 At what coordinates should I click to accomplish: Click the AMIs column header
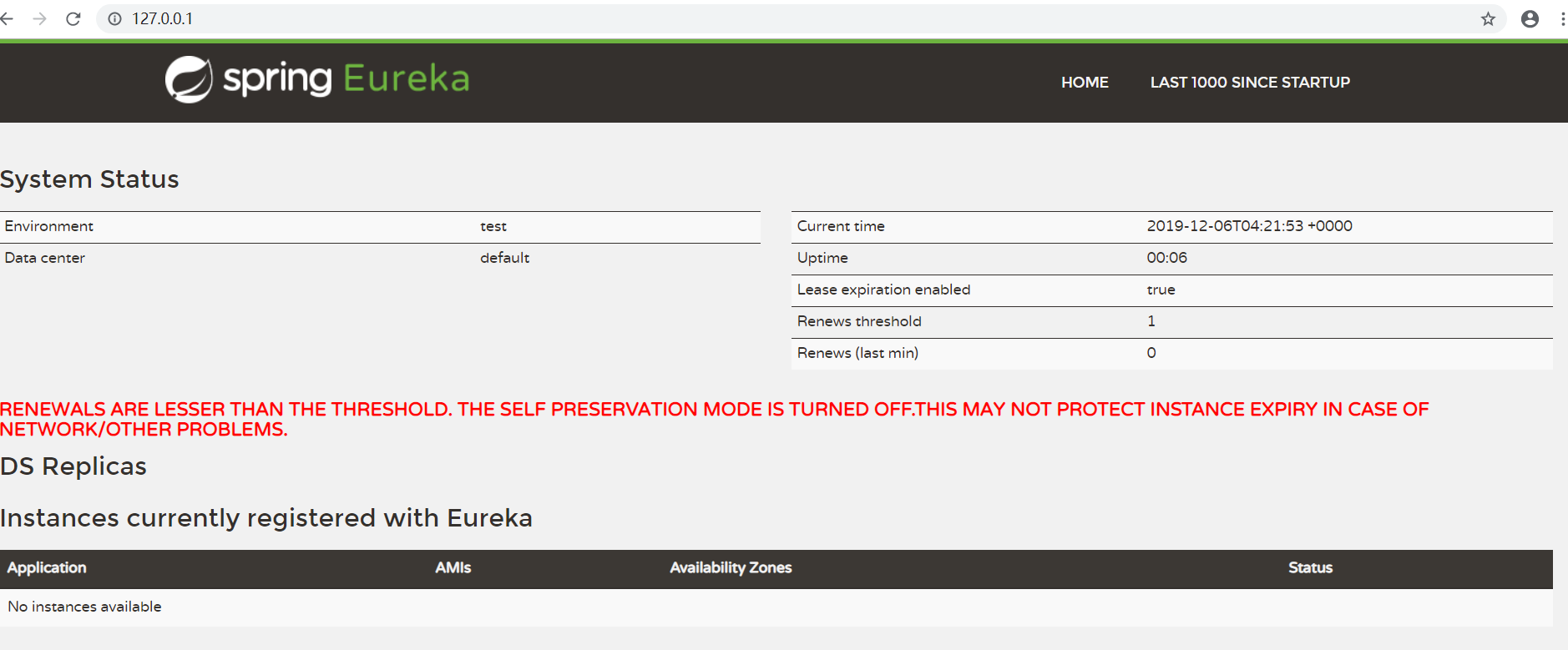(x=453, y=567)
